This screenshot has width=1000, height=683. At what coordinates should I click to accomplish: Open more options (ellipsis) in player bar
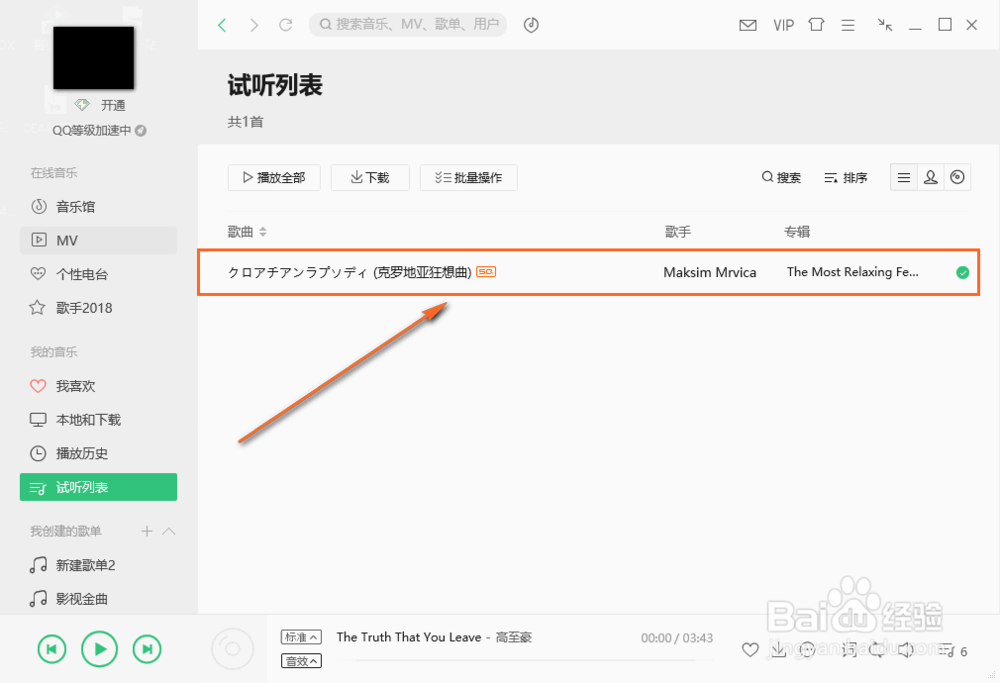[x=808, y=650]
